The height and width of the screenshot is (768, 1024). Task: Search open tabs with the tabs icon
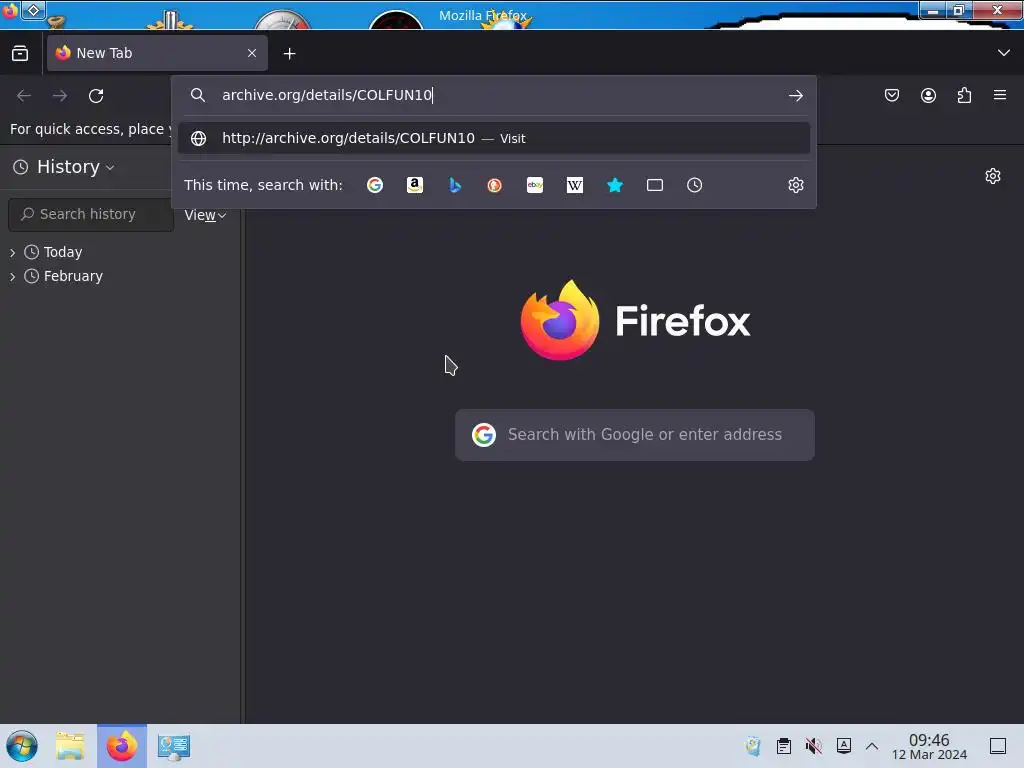(x=655, y=185)
